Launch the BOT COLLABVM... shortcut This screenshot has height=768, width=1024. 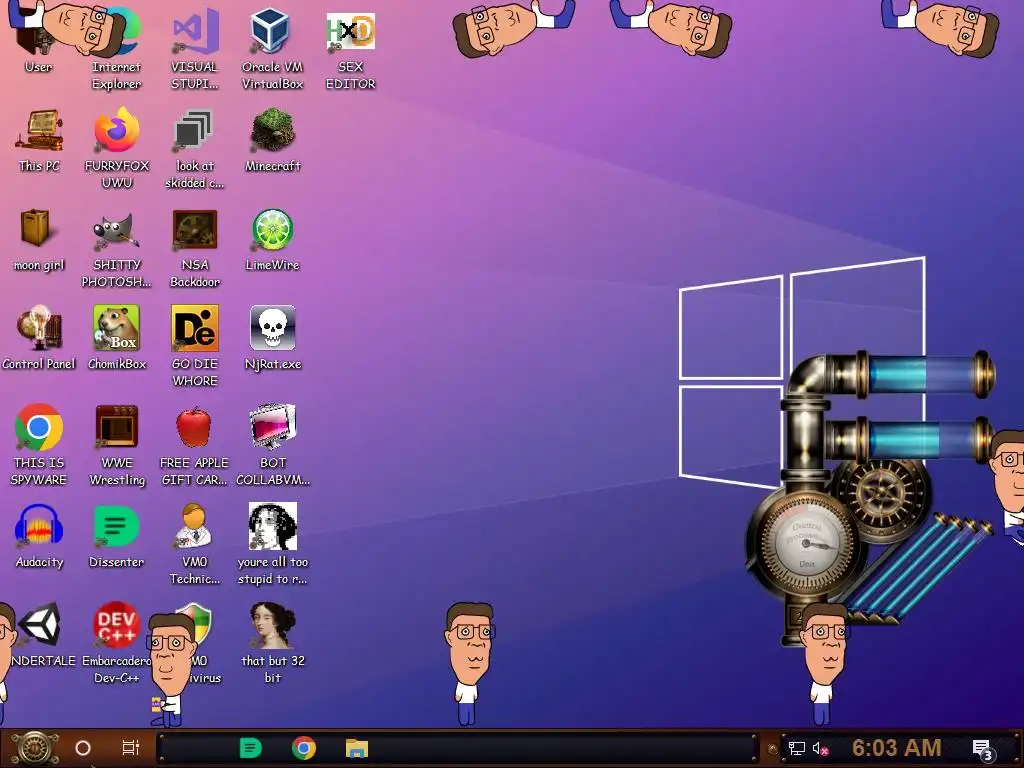(273, 445)
